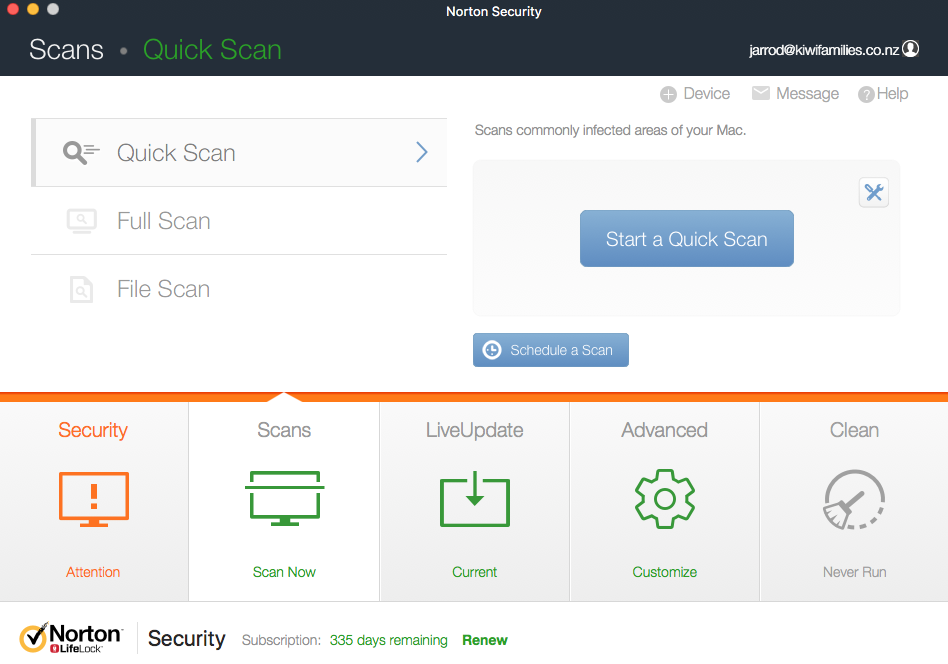
Task: Click the Schedule a Scan button
Action: pyautogui.click(x=550, y=350)
